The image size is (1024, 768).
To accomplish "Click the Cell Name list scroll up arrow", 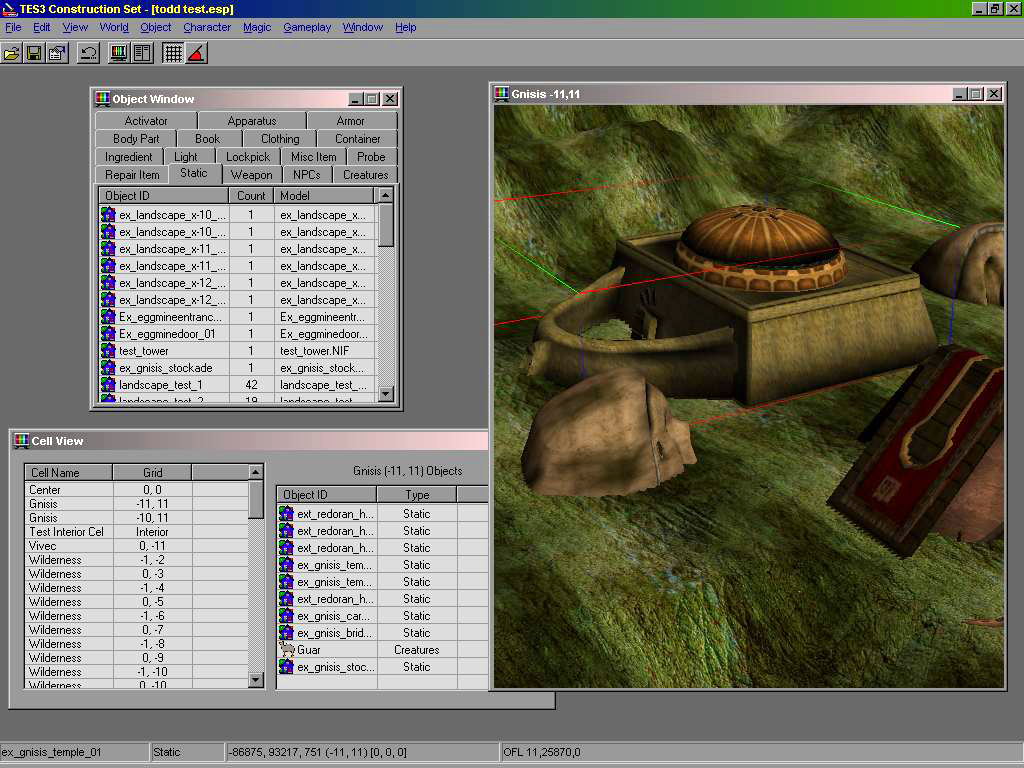I will coord(256,472).
